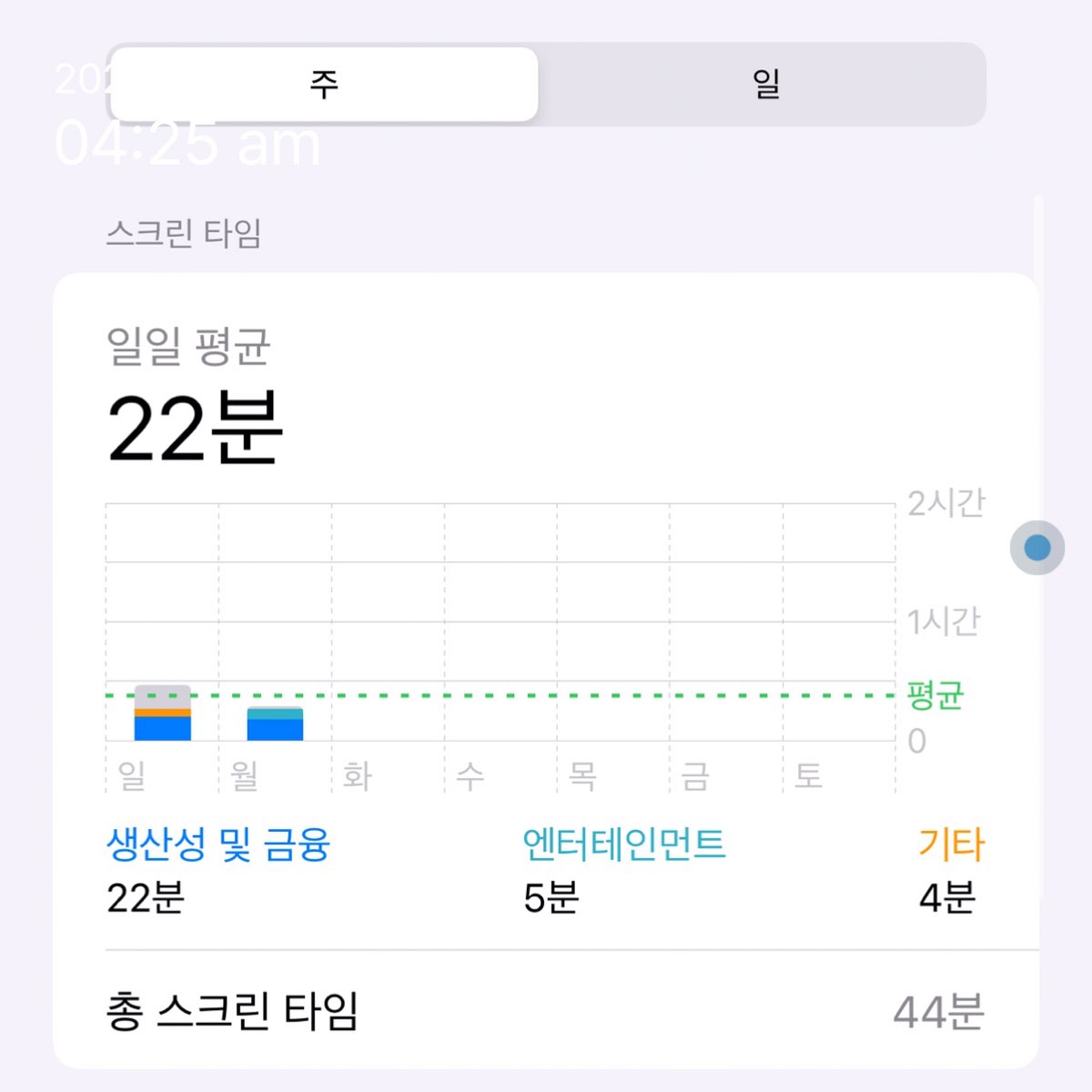Select 화 day label on chart axis
Viewport: 1092px width, 1092px height.
358,776
